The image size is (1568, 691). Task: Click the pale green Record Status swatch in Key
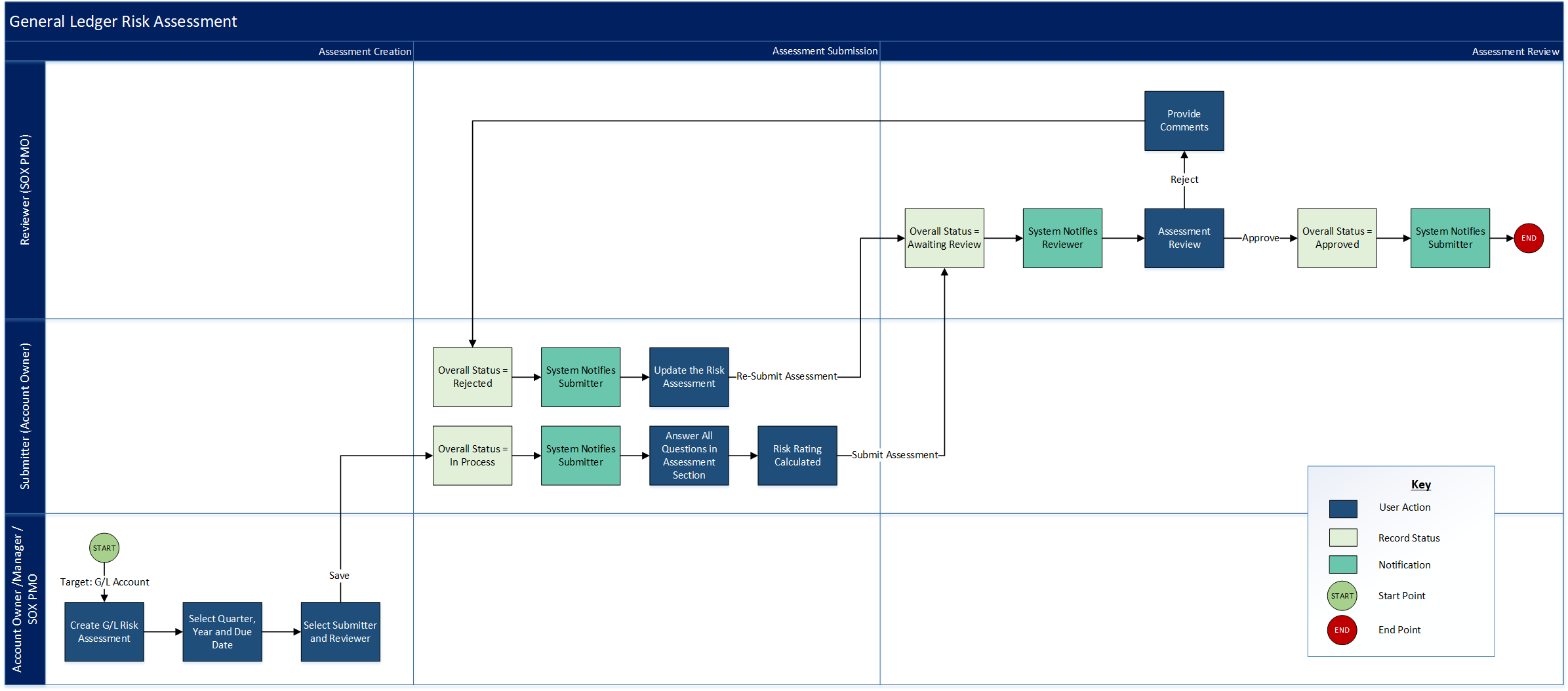[1343, 538]
